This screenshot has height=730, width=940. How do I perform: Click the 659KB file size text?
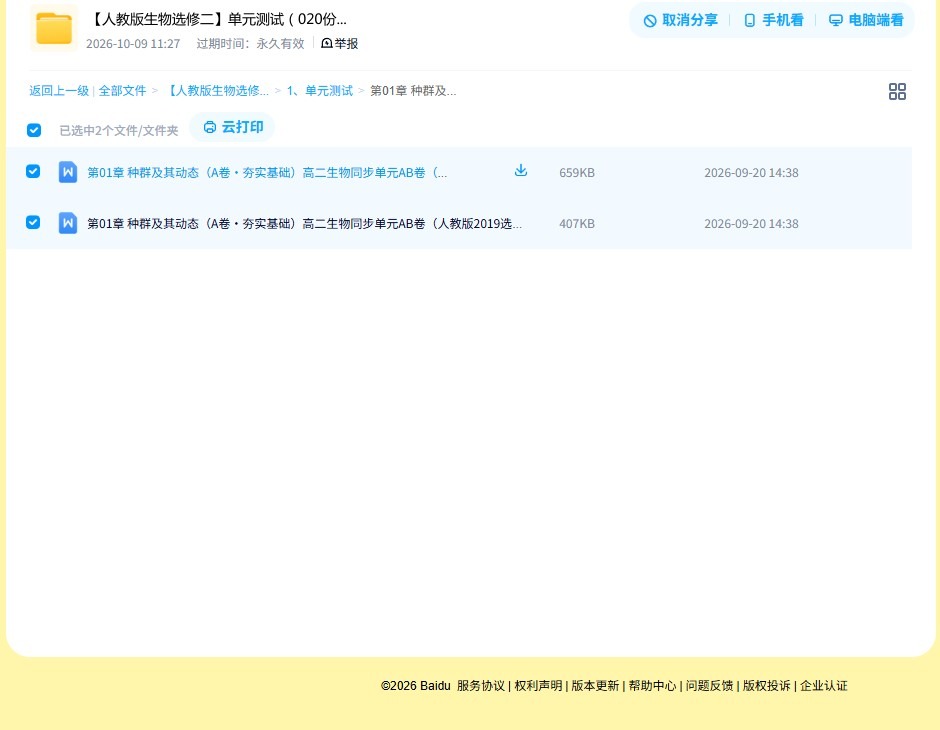(x=577, y=173)
